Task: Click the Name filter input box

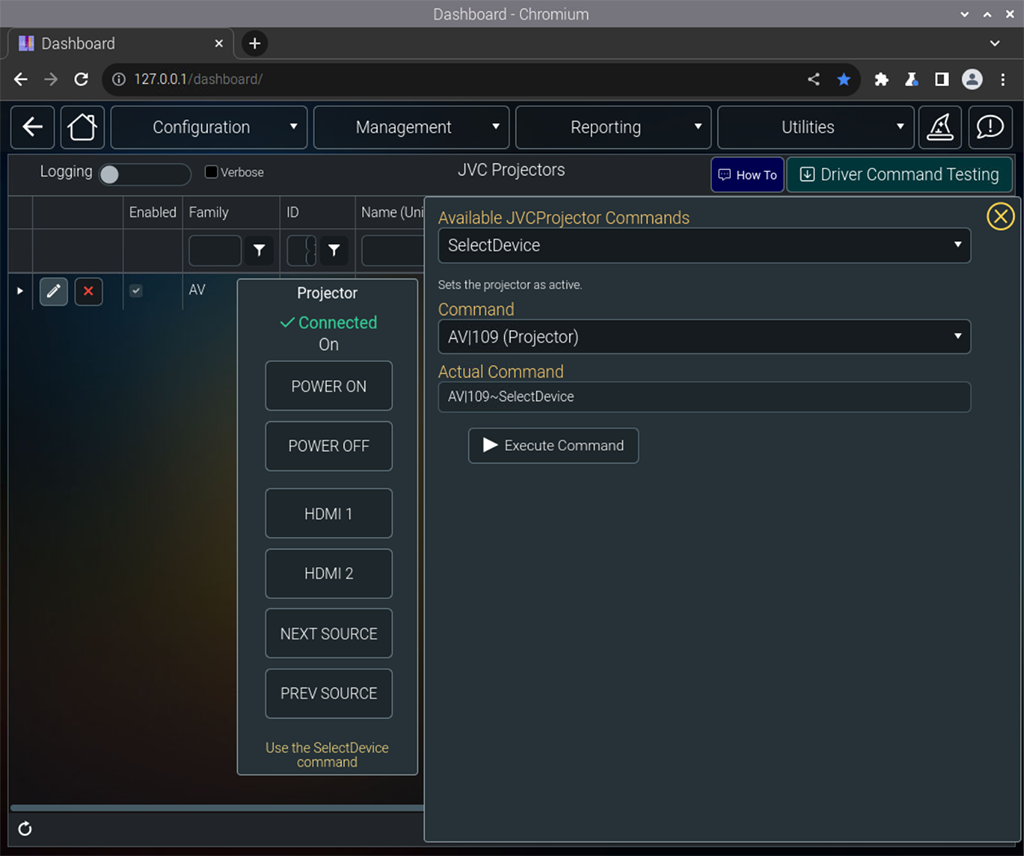Action: [392, 250]
